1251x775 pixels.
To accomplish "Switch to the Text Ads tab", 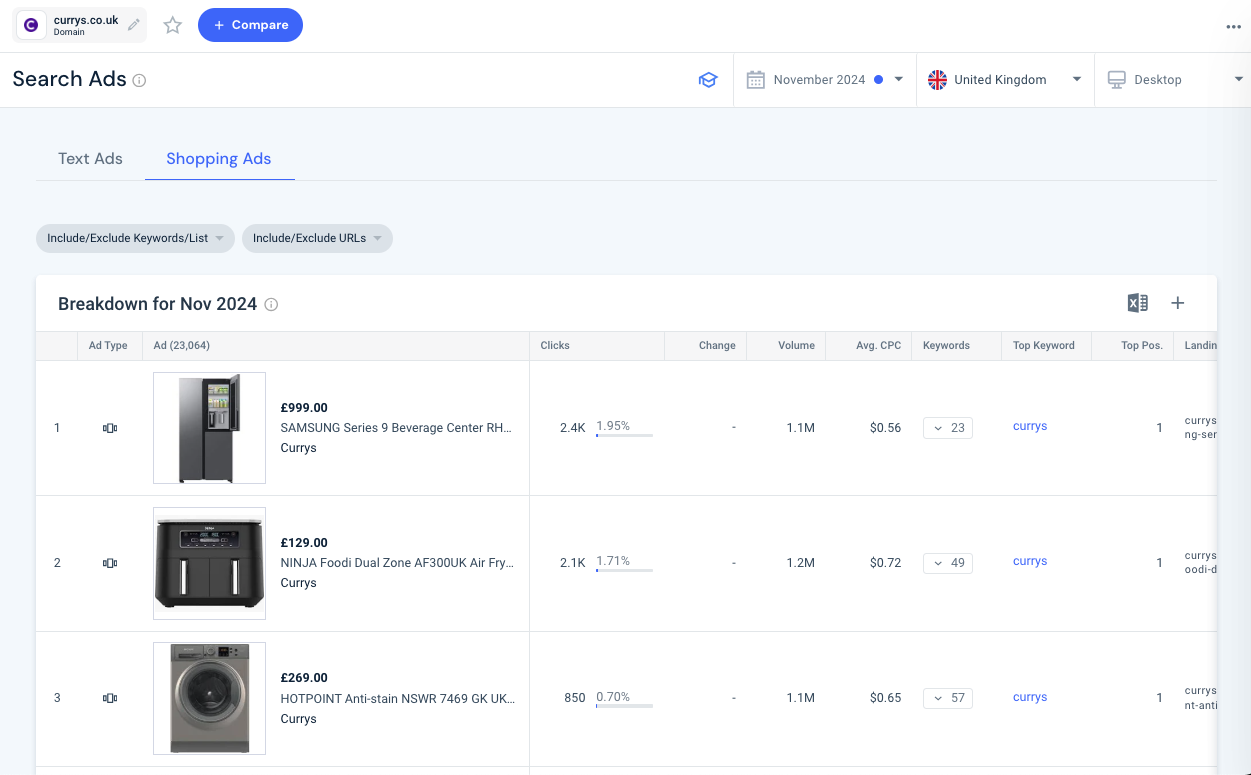I will coord(90,158).
